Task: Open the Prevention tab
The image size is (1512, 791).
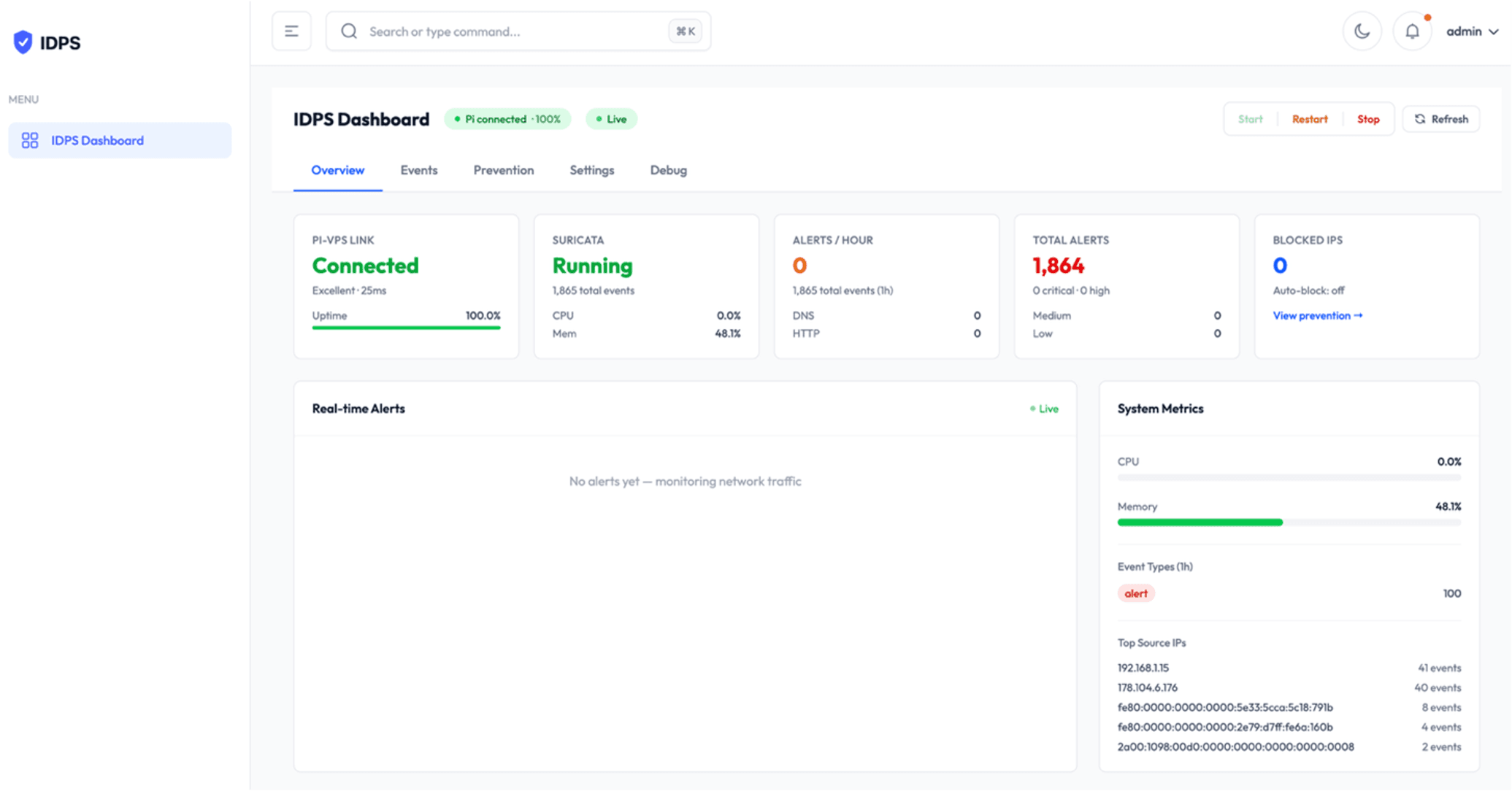Action: click(504, 170)
